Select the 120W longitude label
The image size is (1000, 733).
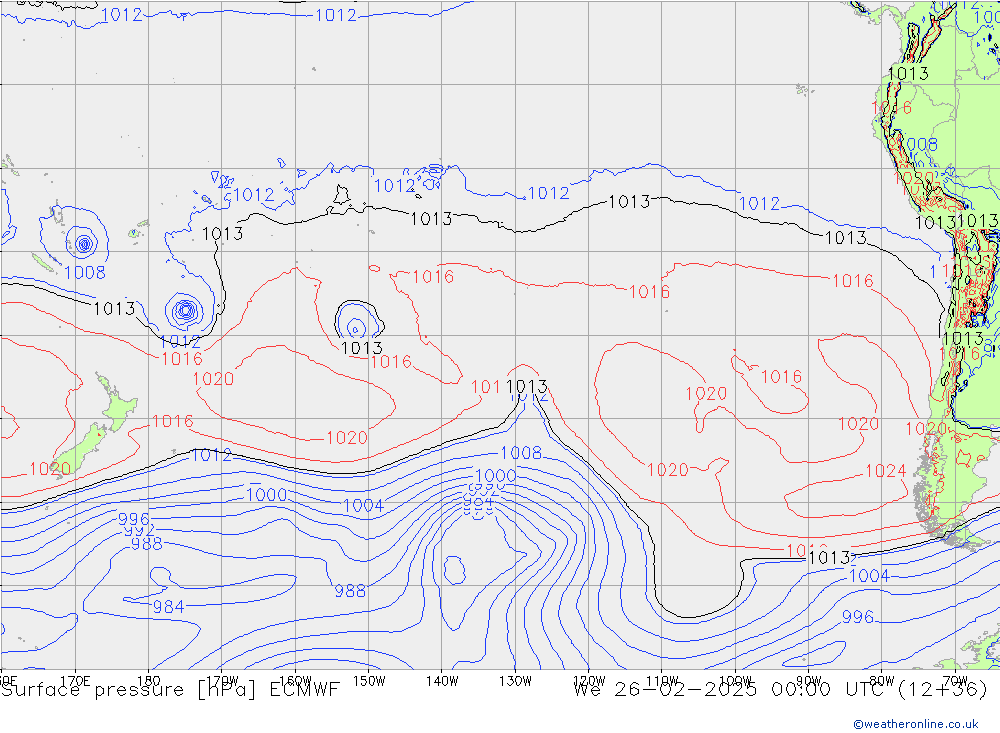589,681
